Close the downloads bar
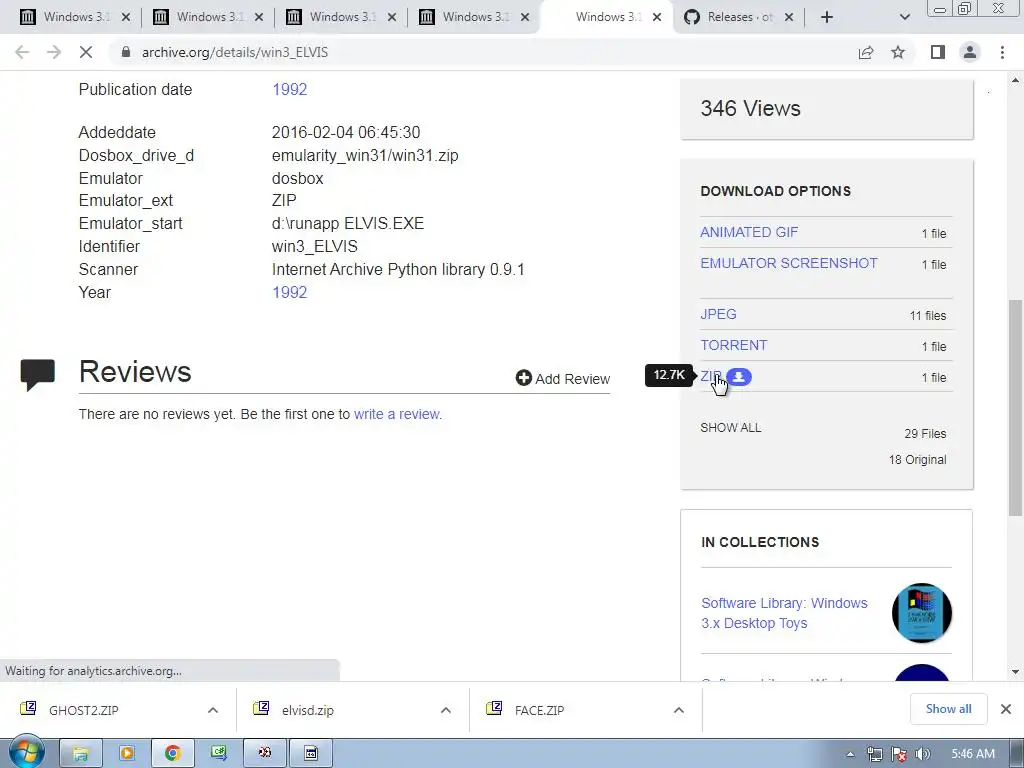 (x=1006, y=709)
